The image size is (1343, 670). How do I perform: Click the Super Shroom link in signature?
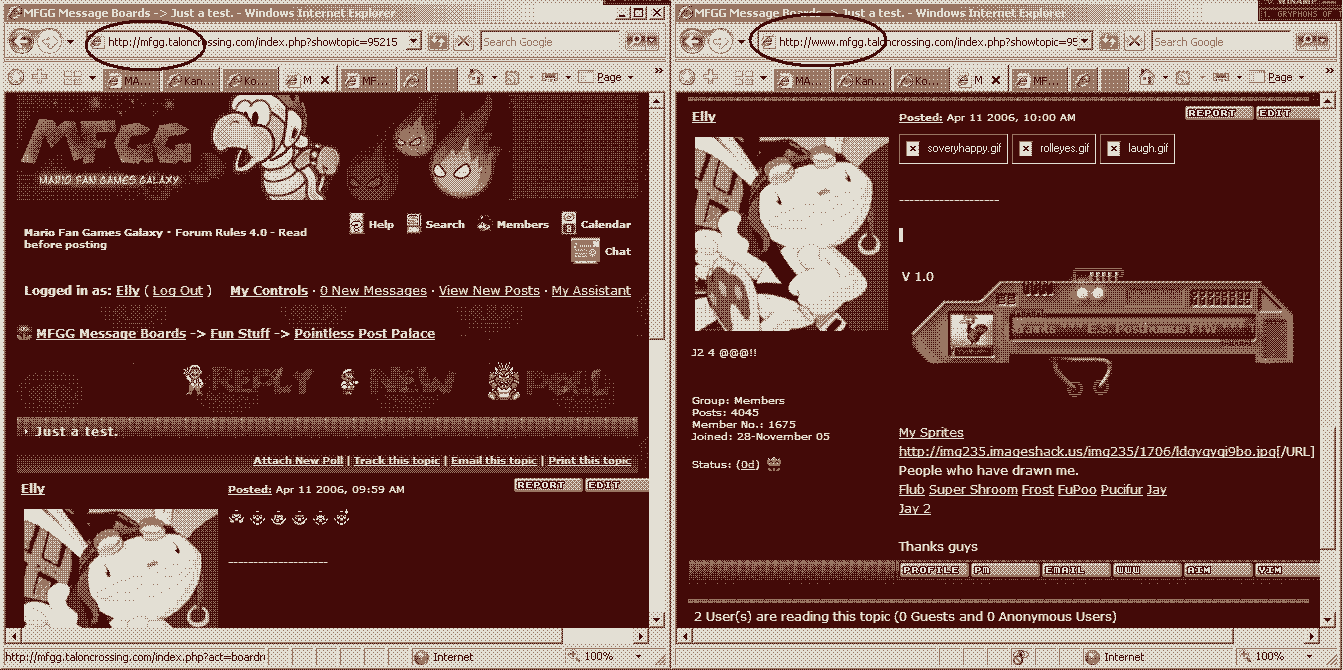coord(973,489)
